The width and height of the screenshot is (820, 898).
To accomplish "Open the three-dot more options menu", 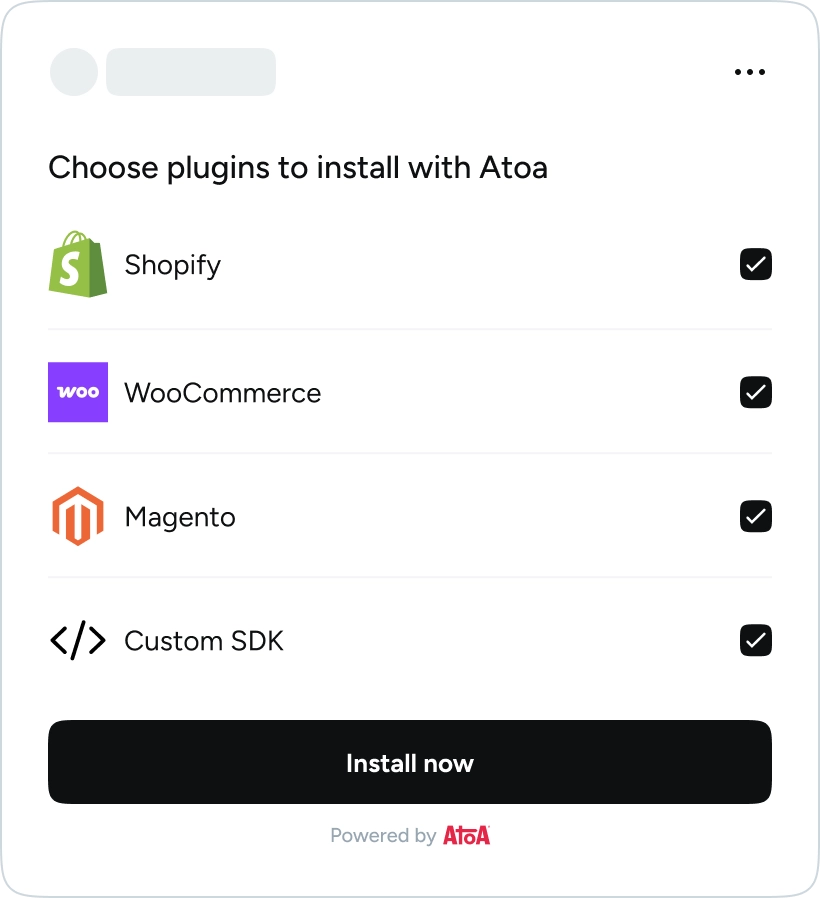I will pyautogui.click(x=750, y=72).
